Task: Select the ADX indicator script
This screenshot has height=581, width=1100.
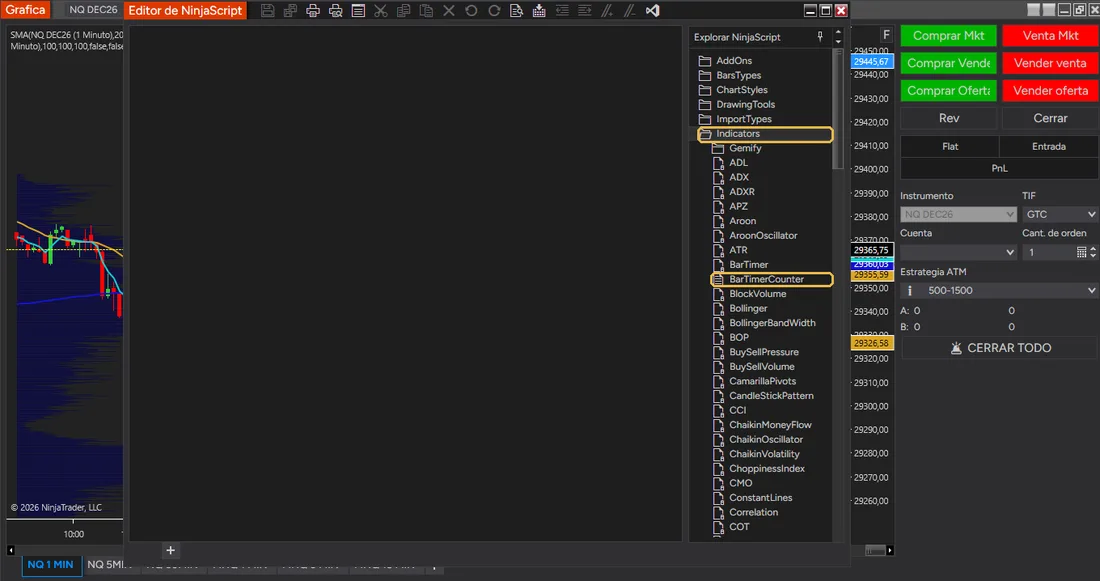Action: pos(739,178)
